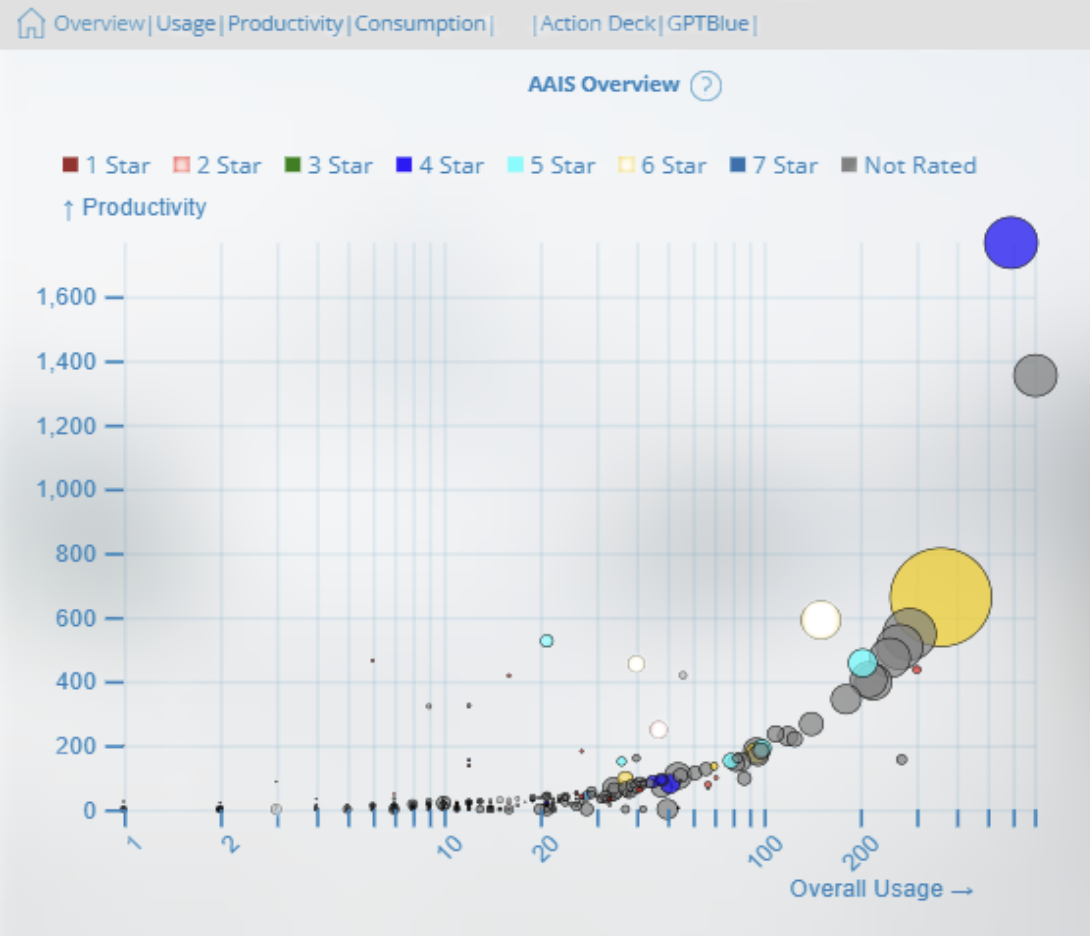Click the white bubble near 600 productivity
The image size is (1090, 936).
821,620
